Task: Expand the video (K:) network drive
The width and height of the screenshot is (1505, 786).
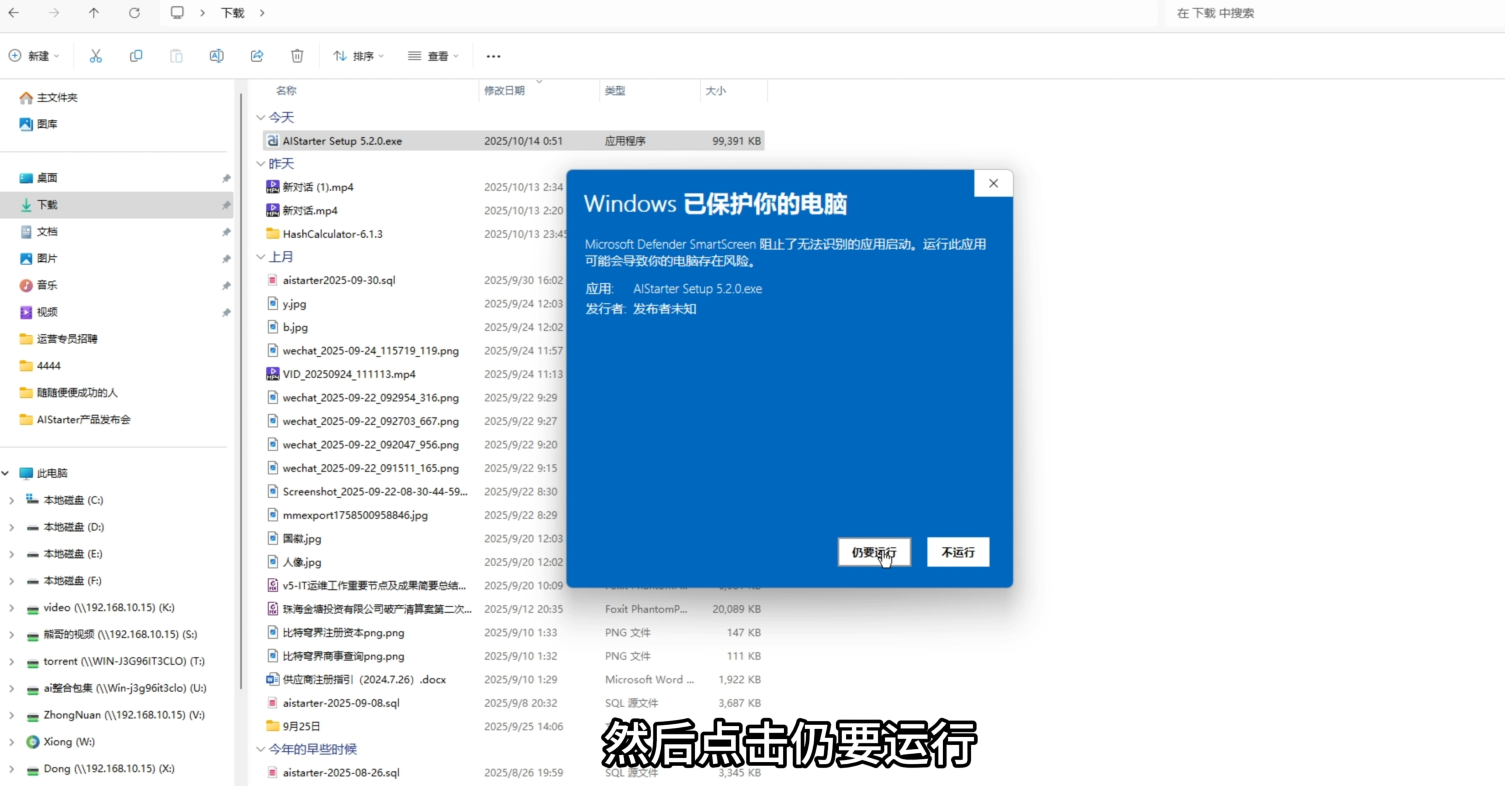Action: click(12, 608)
